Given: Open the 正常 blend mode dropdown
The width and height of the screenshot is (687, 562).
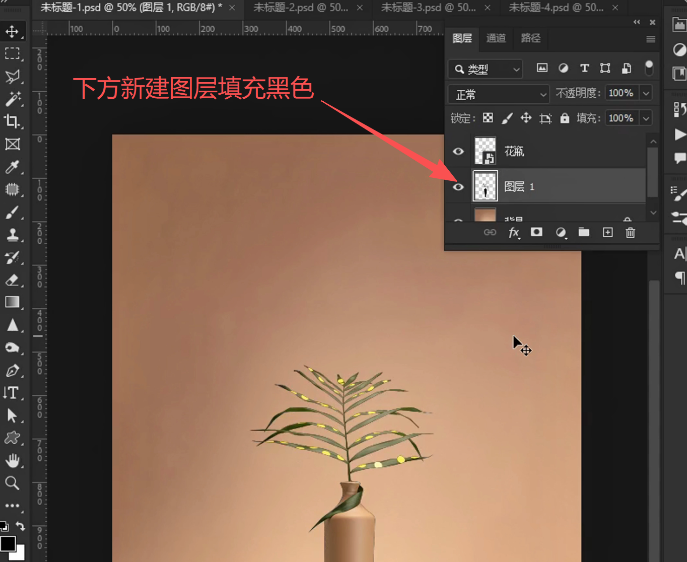Looking at the screenshot, I should click(x=499, y=95).
